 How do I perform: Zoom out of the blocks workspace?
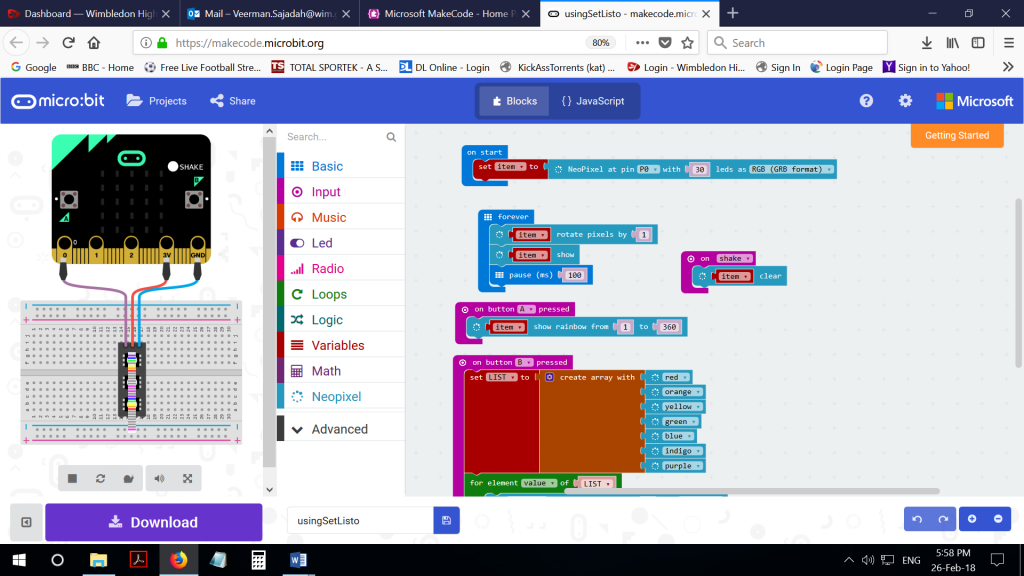tap(999, 519)
